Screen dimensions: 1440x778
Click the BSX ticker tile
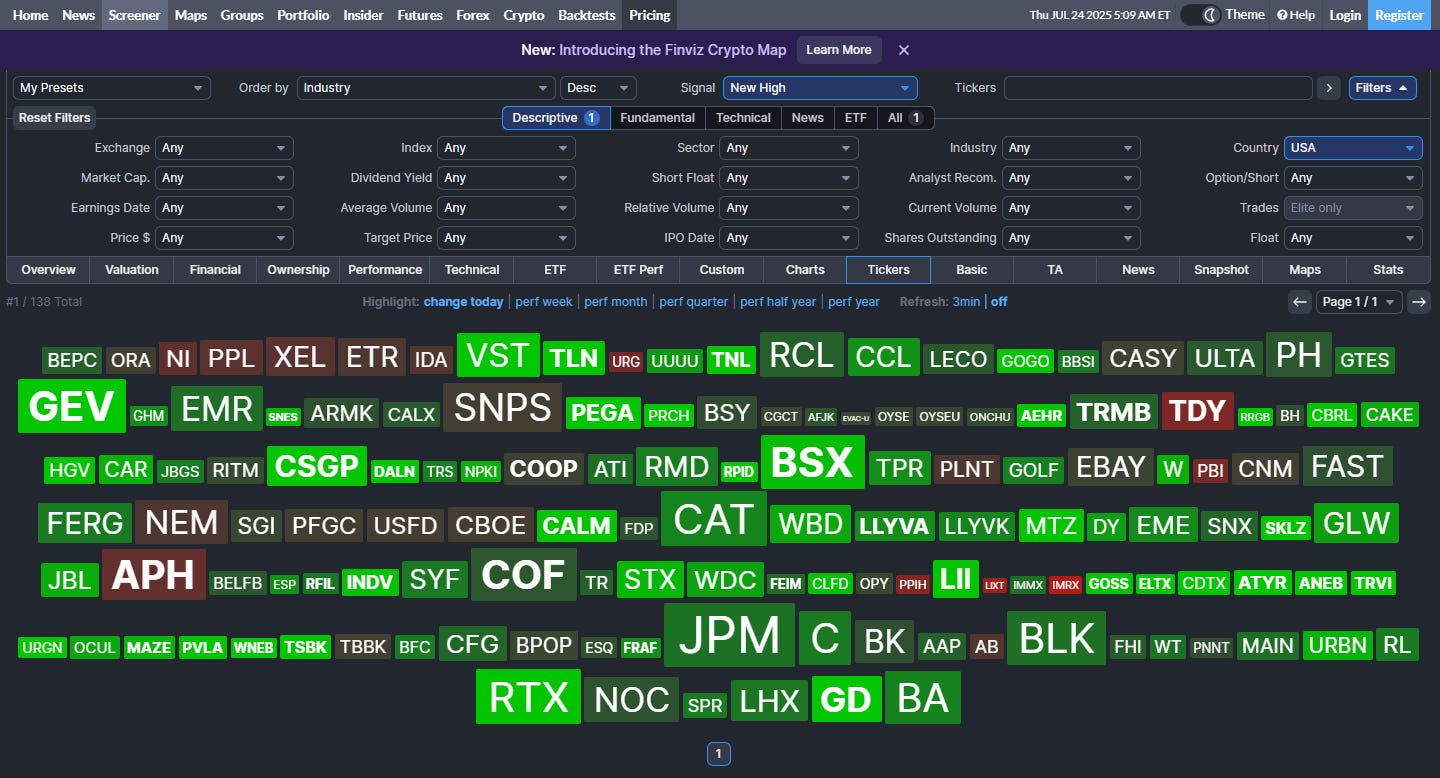coord(813,462)
